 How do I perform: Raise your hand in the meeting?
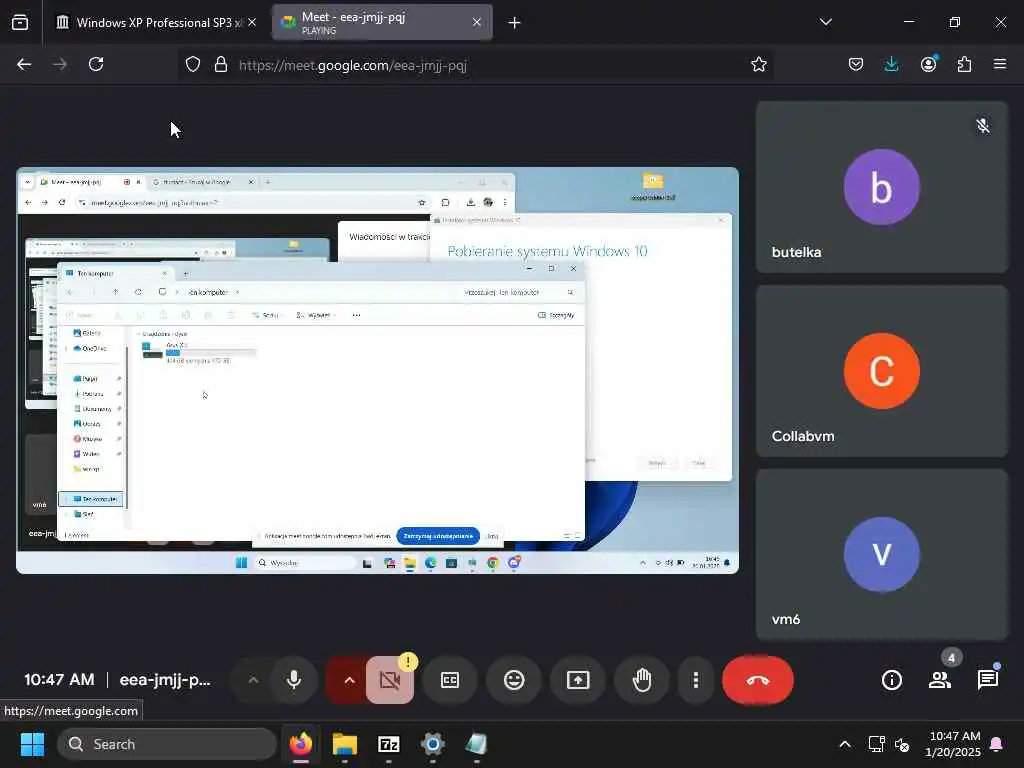(x=642, y=680)
